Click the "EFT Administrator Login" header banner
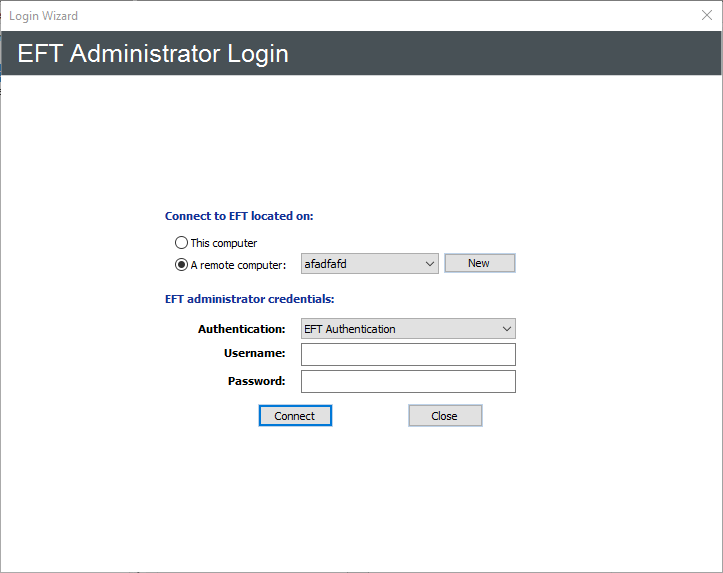This screenshot has width=723, height=573. point(153,54)
